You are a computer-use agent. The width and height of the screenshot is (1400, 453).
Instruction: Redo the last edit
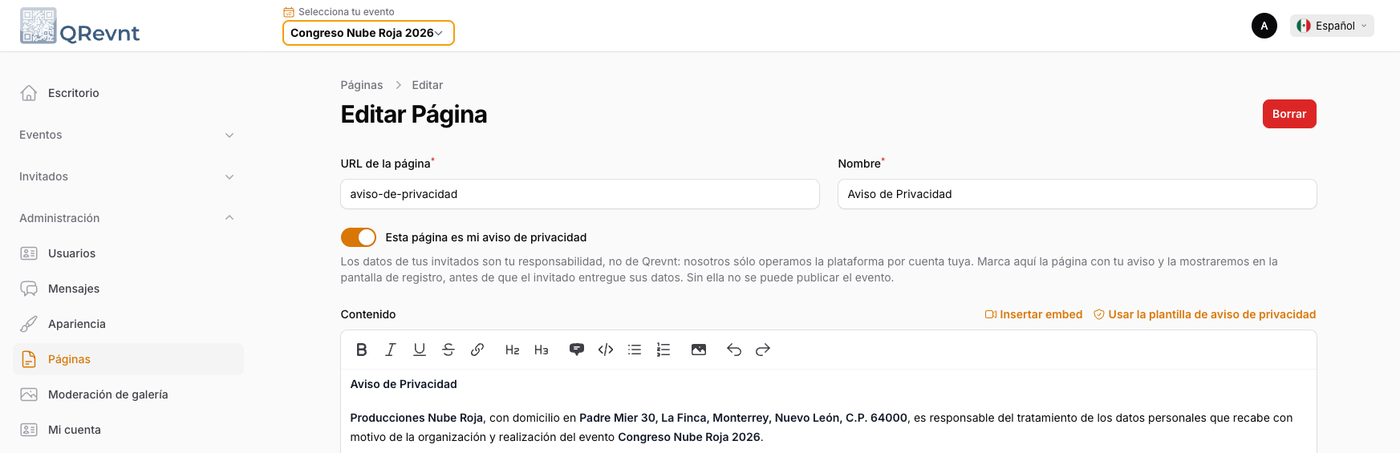pos(763,349)
